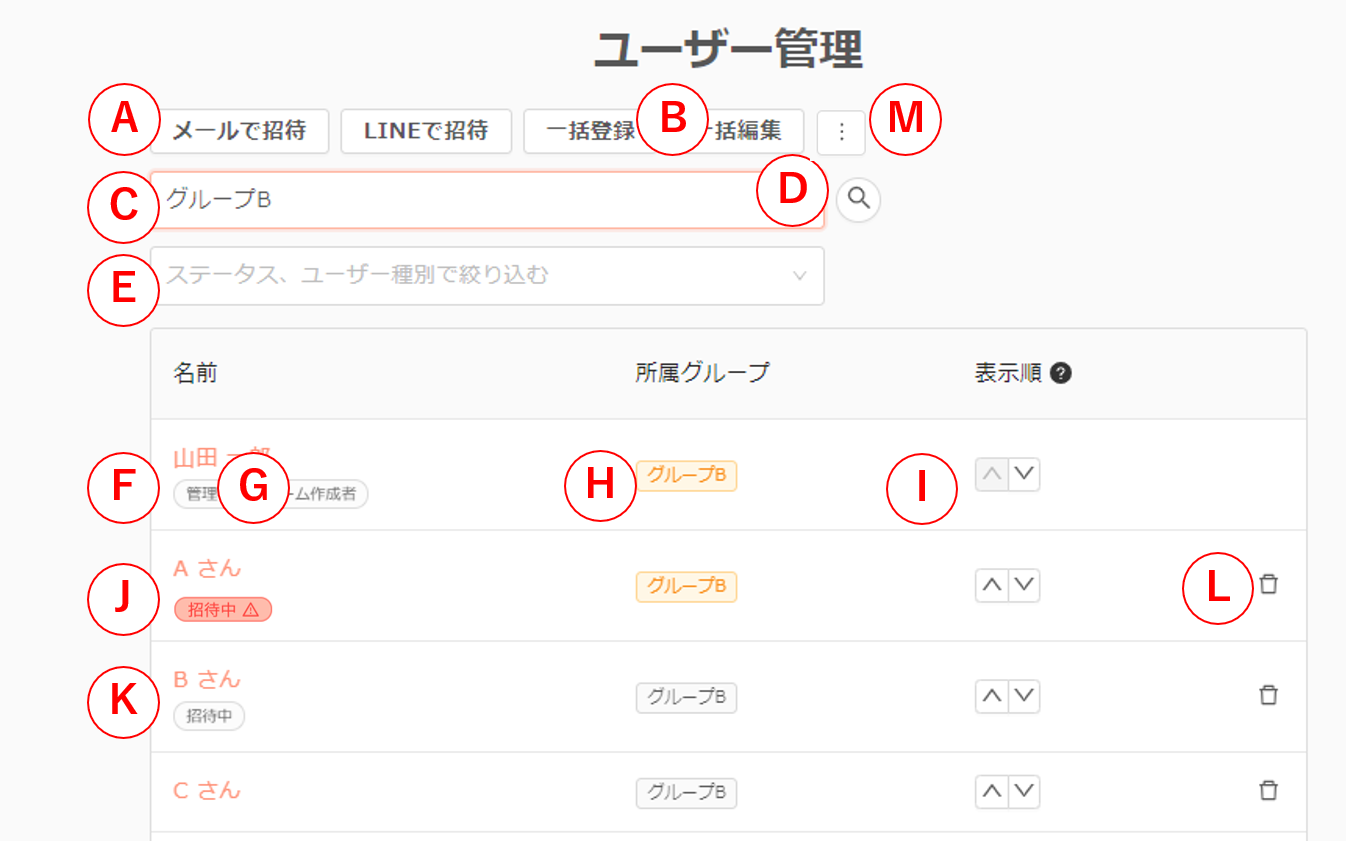The height and width of the screenshot is (841, 1346).
Task: Open the C さん user link
Action: 207,790
